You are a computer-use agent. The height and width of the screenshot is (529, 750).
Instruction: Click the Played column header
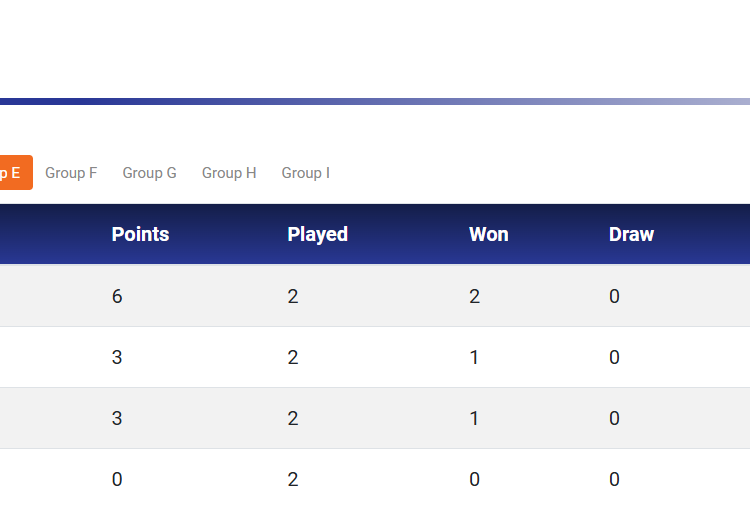[317, 235]
